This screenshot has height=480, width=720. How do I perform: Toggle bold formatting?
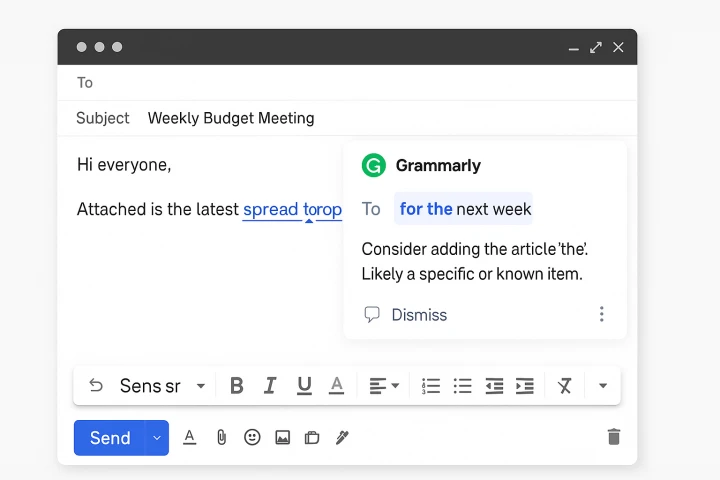(x=236, y=386)
